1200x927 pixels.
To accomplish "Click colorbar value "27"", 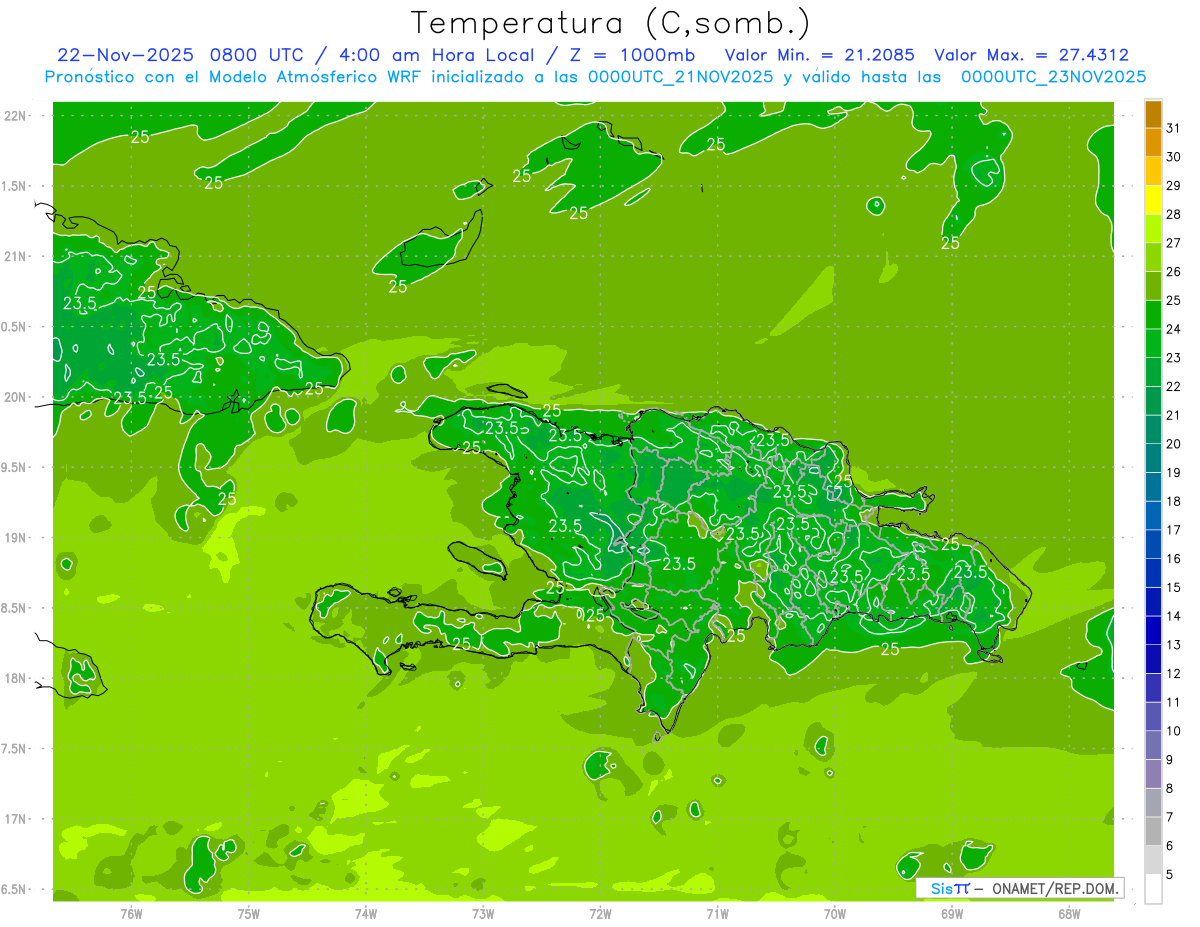I will tap(1174, 243).
